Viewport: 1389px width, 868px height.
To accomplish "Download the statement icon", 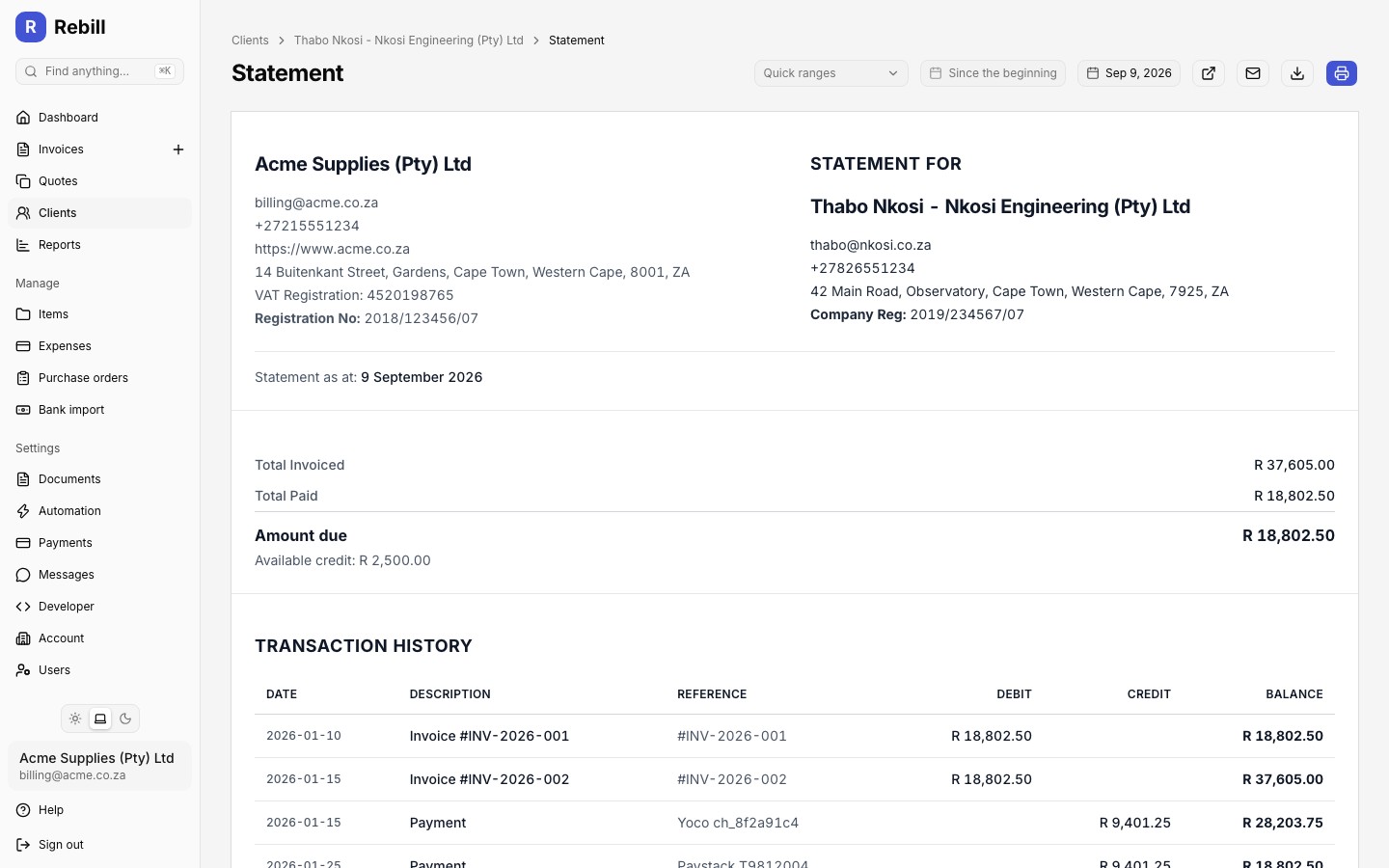I will point(1297,73).
